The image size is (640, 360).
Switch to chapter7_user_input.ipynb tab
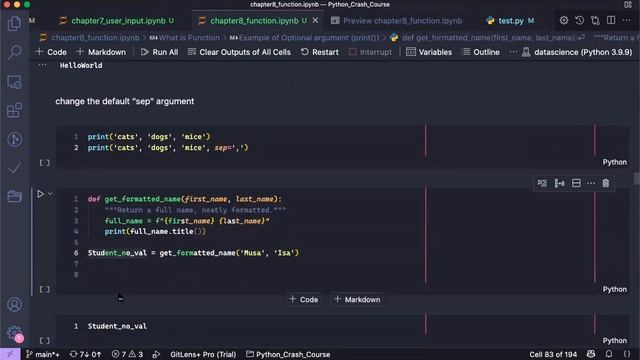[117, 20]
